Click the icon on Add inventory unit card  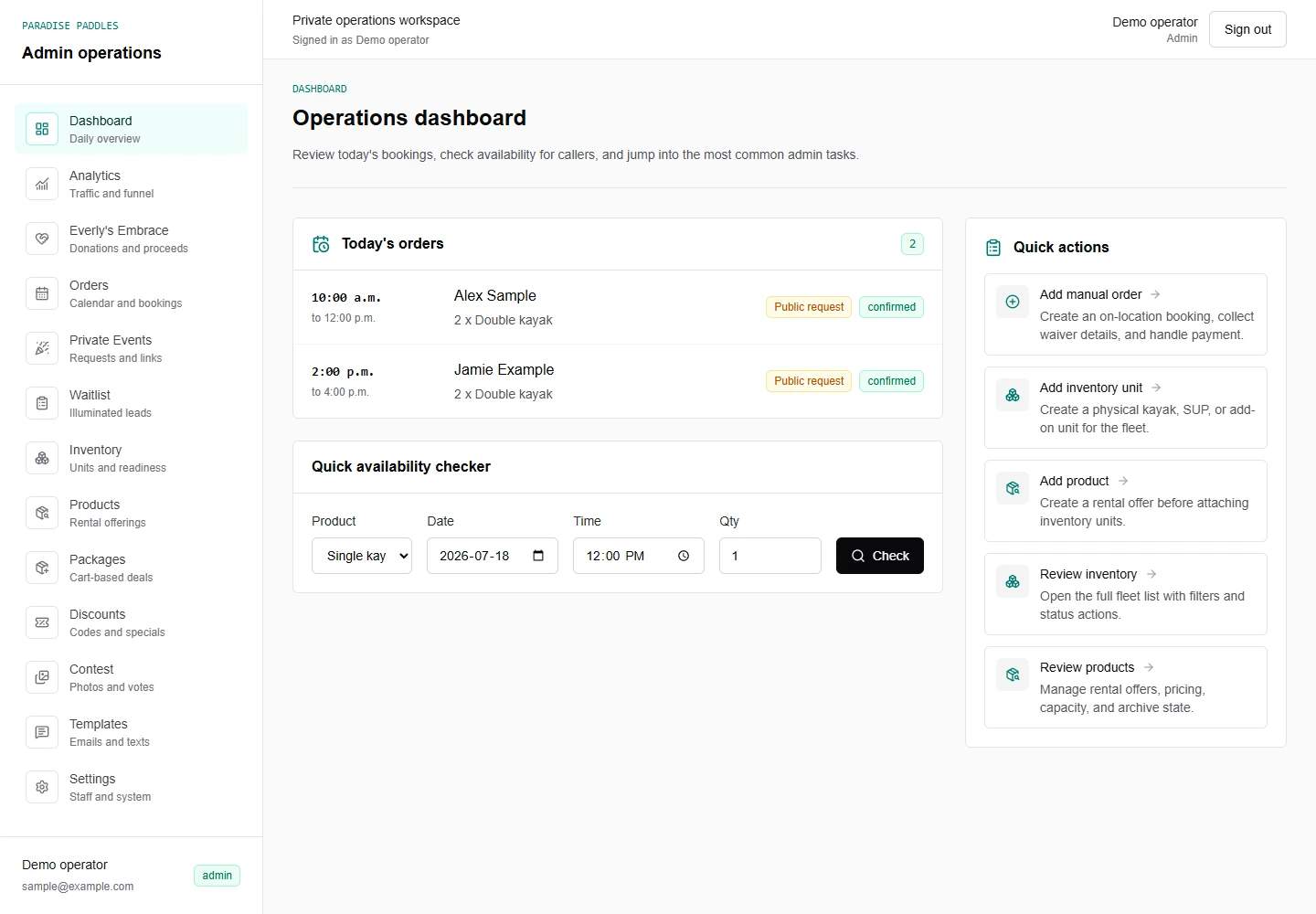(x=1013, y=395)
